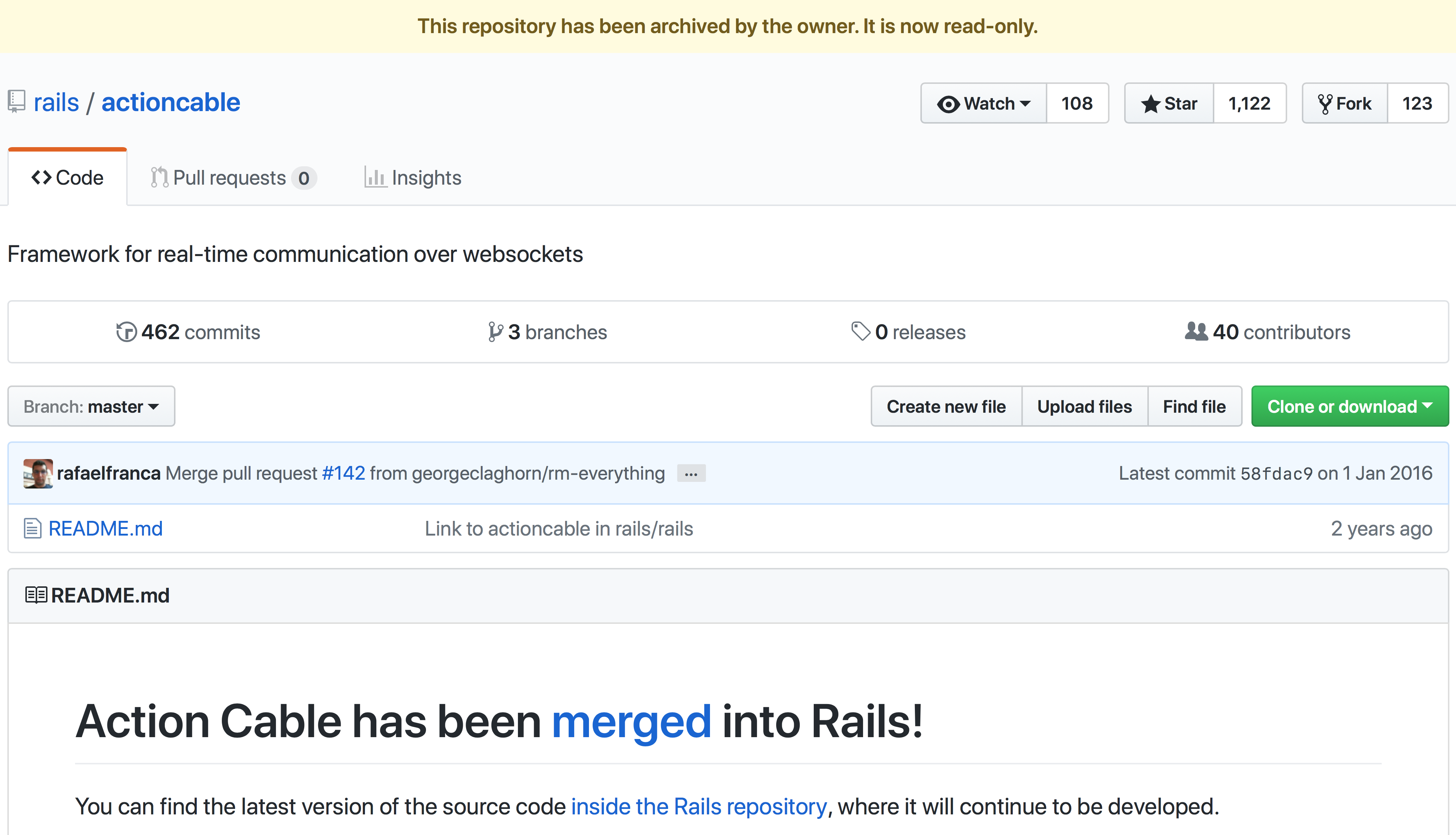The width and height of the screenshot is (1456, 835).
Task: Star the actioncable repository
Action: pyautogui.click(x=1169, y=104)
